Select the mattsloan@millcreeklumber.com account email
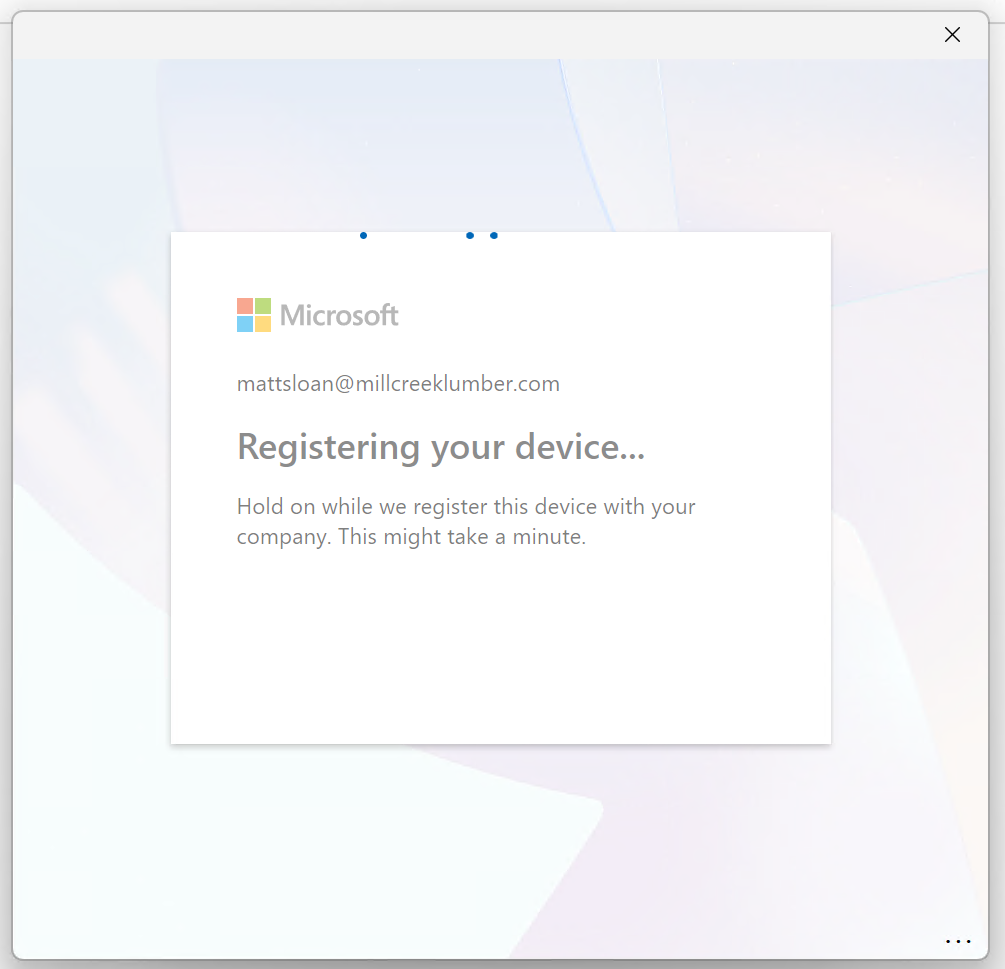The image size is (1005, 969). point(398,384)
